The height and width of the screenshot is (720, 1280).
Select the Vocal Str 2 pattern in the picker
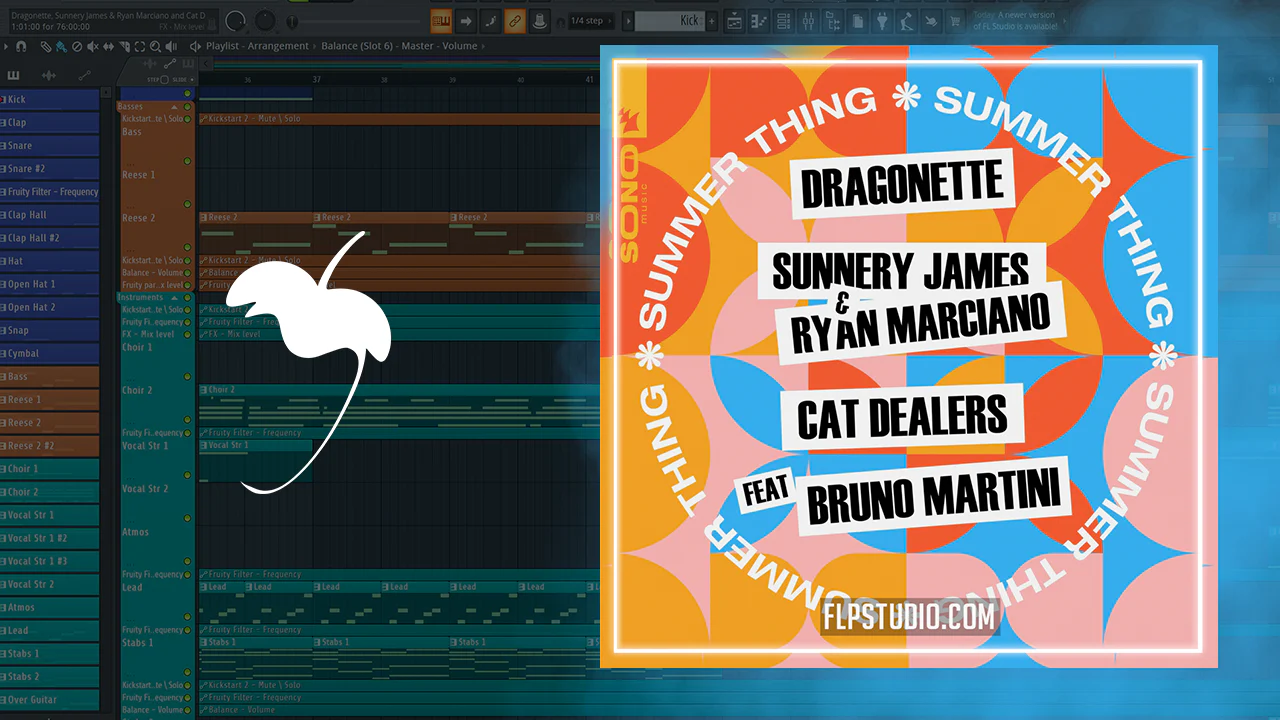50,584
